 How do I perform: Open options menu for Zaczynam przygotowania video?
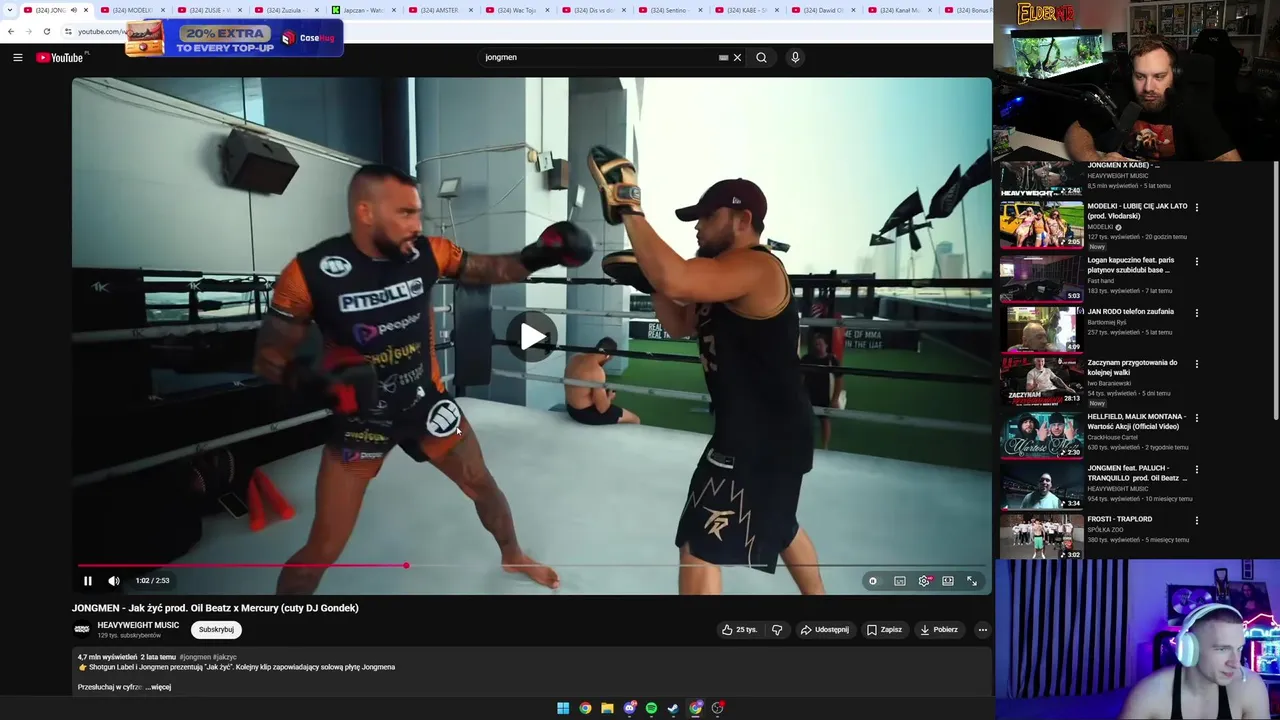pos(1196,365)
